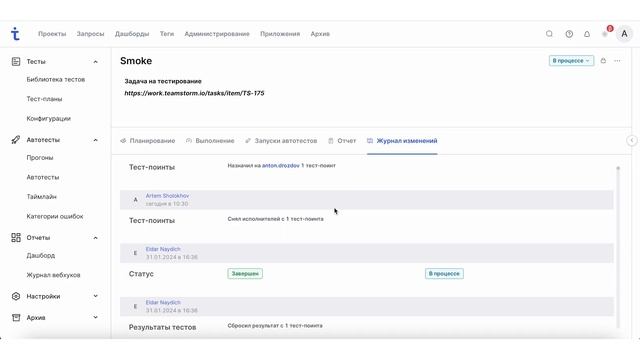Click the Завершен status badge
The height and width of the screenshot is (360, 640).
(245, 273)
